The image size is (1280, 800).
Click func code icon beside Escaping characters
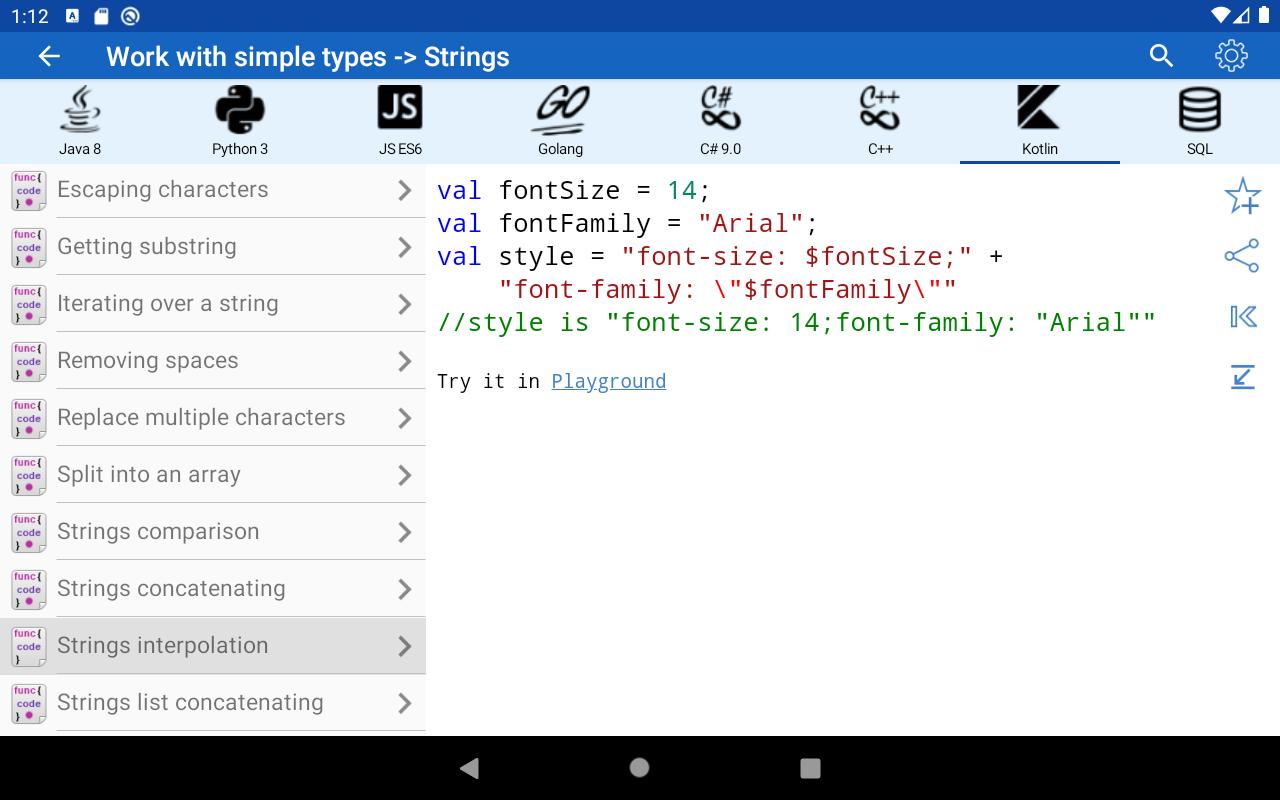[x=29, y=190]
